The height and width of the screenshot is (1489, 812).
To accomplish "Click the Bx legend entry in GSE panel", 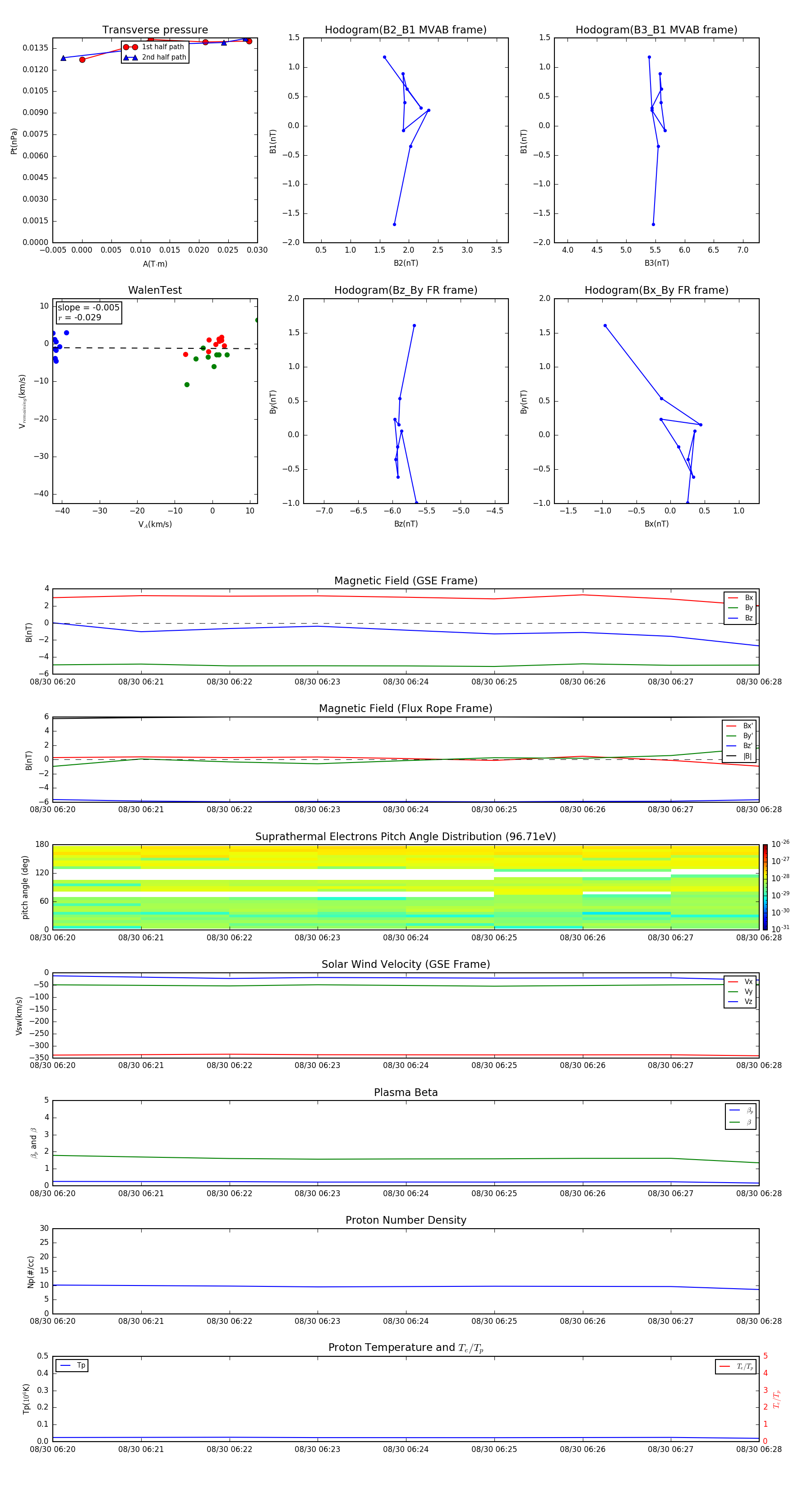I will [x=740, y=598].
